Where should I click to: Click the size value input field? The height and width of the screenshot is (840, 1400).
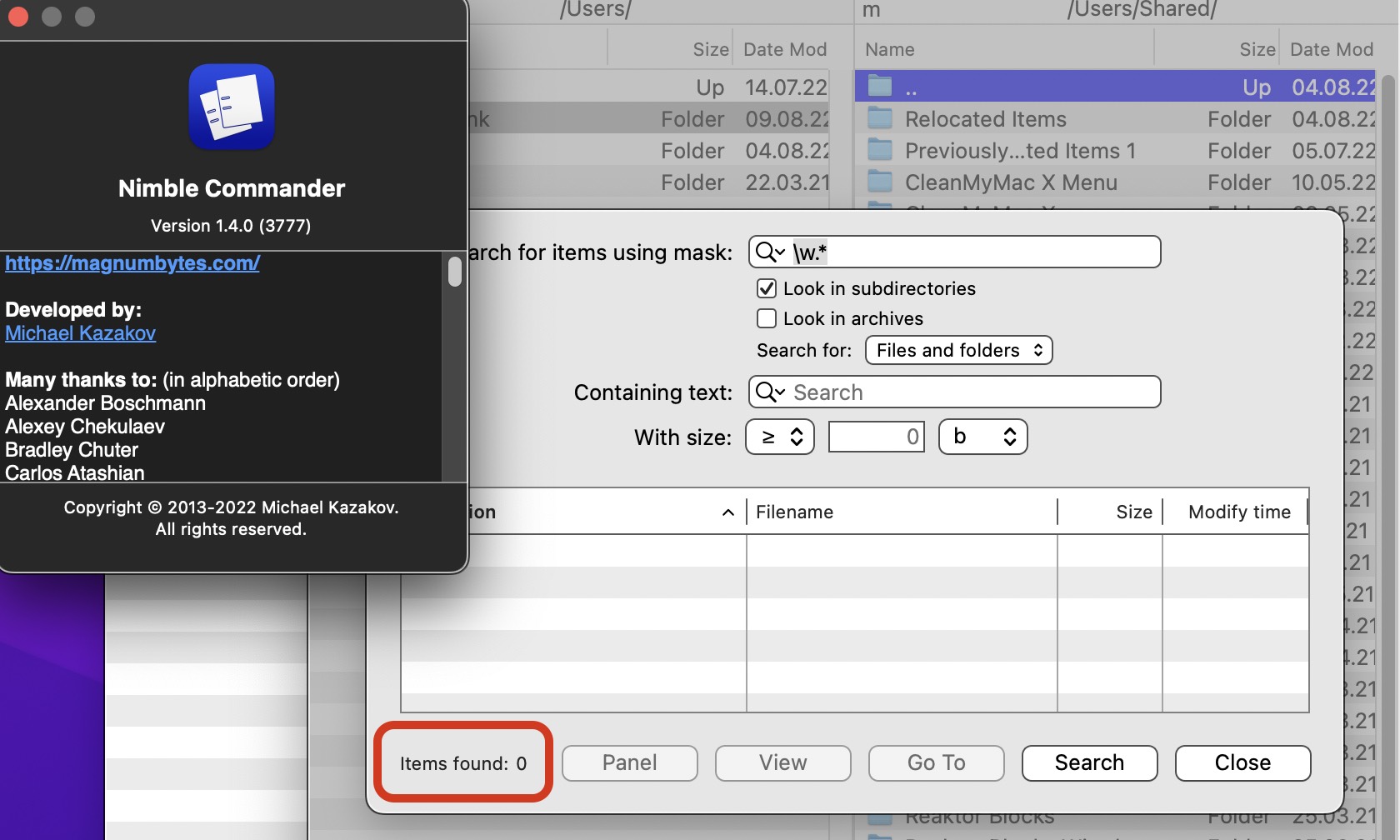click(876, 437)
